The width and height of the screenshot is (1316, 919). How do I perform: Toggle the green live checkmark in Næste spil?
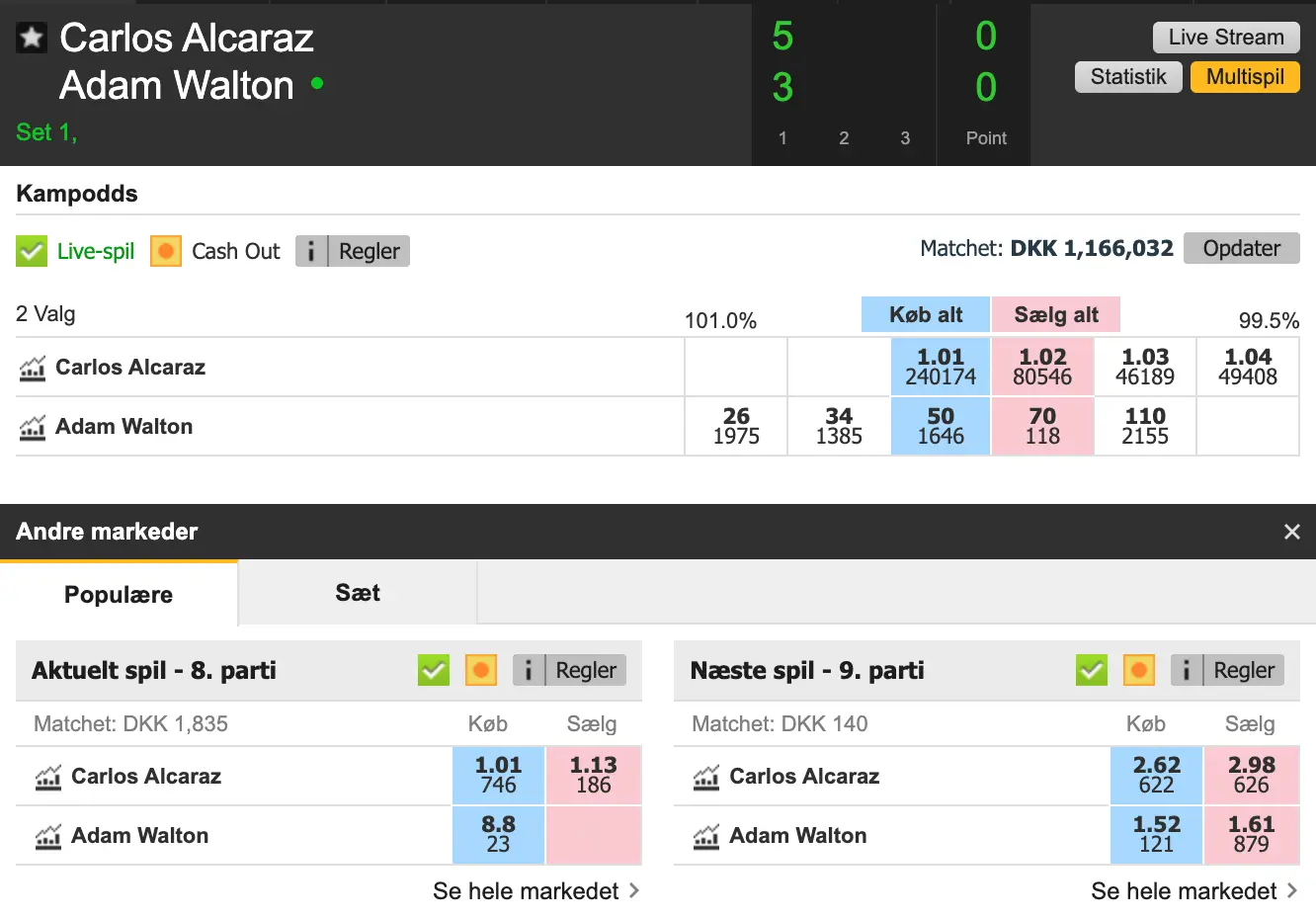coord(1091,670)
